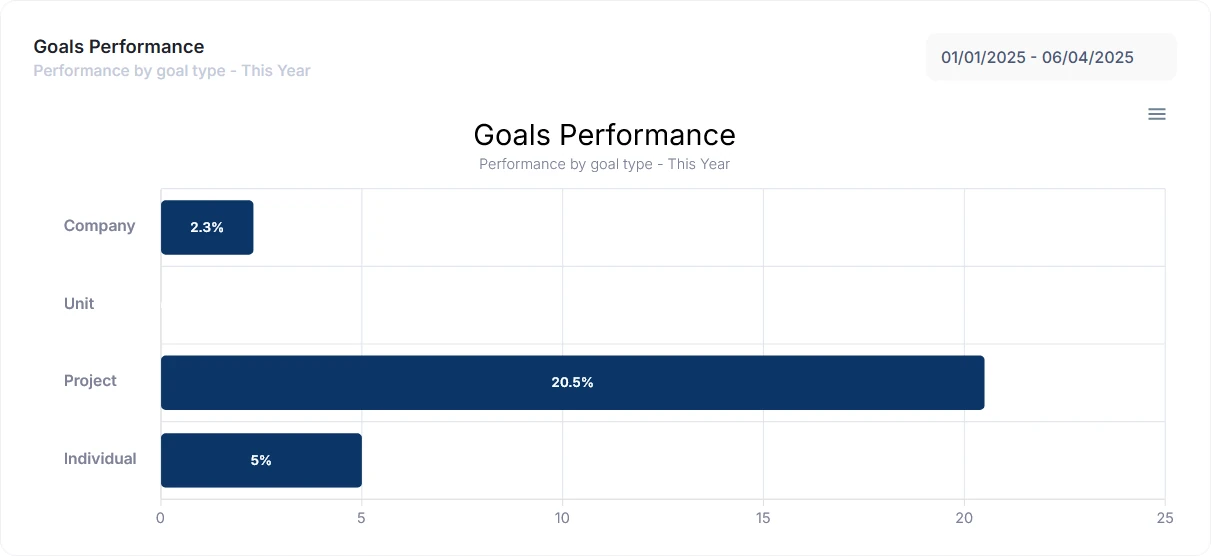Select the Company bar showing 2.3%
Image resolution: width=1211 pixels, height=556 pixels.
(207, 227)
